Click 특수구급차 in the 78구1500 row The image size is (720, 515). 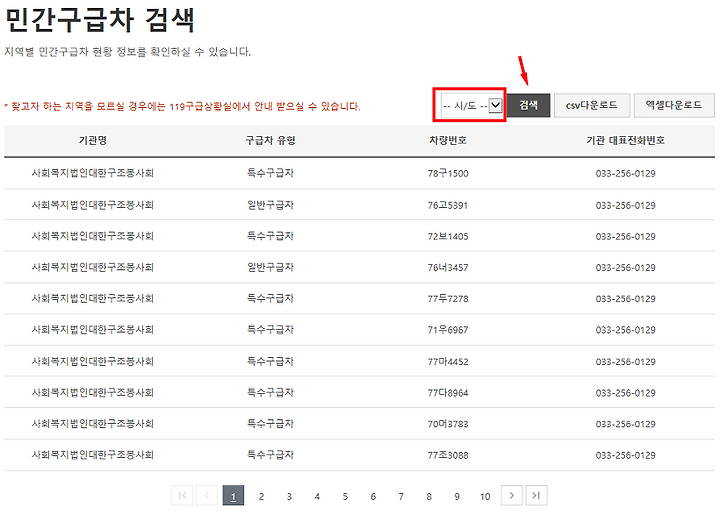(270, 173)
